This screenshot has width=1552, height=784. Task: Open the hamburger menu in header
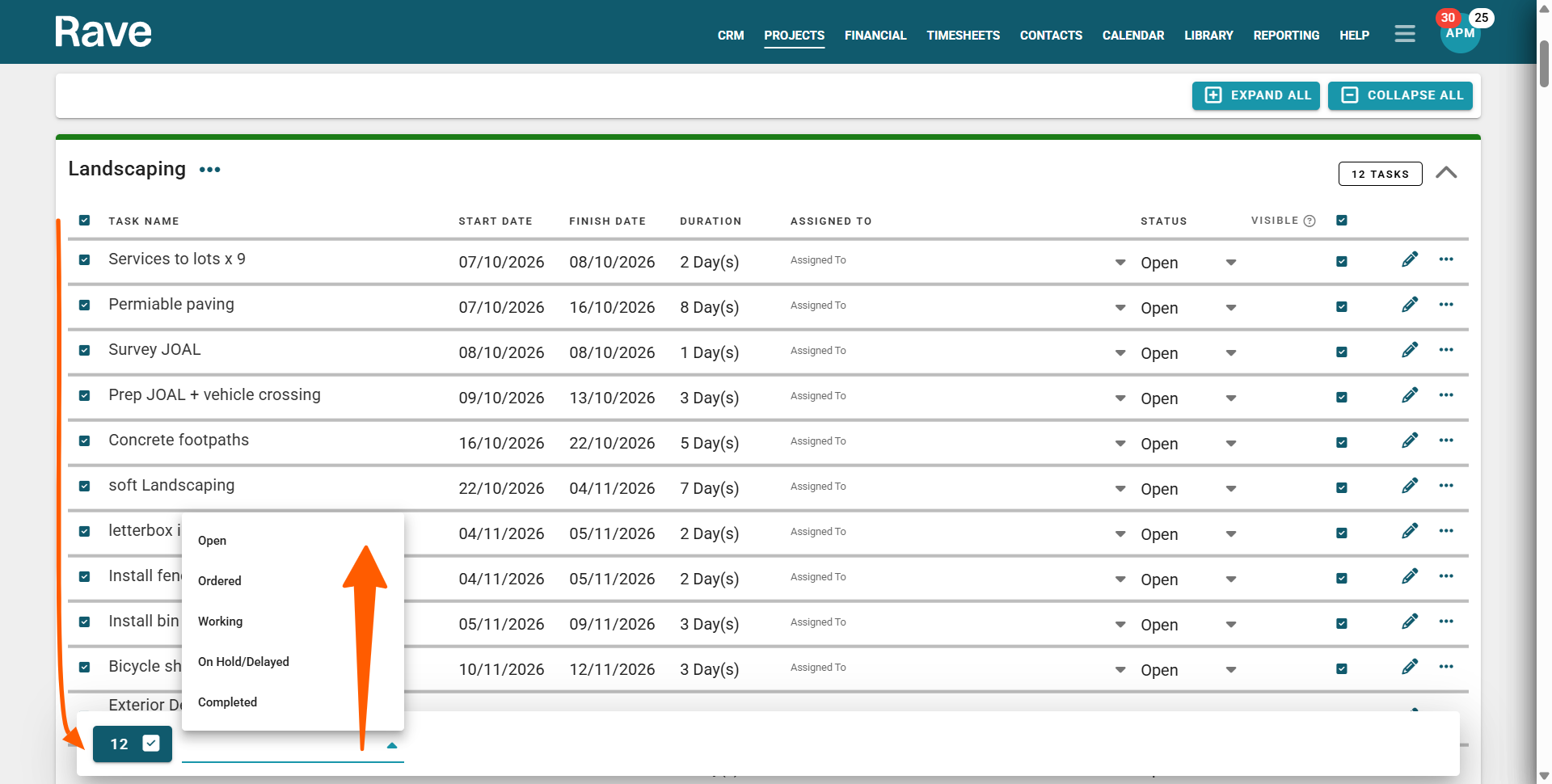point(1405,34)
